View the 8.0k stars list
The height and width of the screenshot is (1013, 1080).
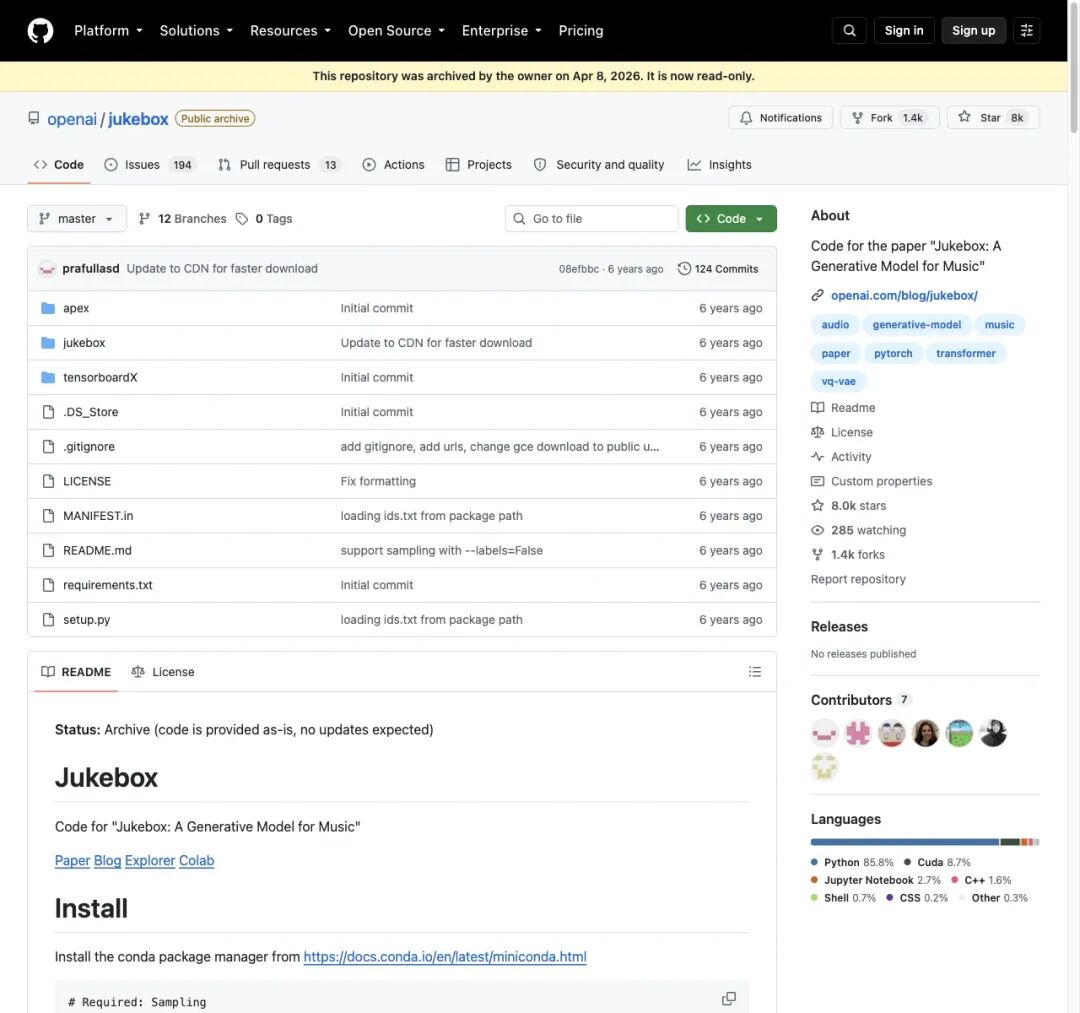click(849, 505)
